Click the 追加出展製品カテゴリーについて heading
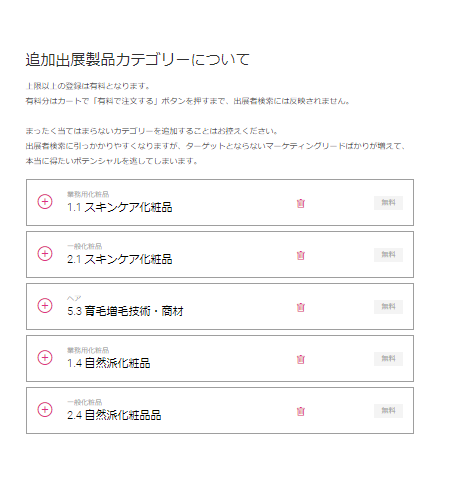The image size is (457, 479). (x=138, y=60)
